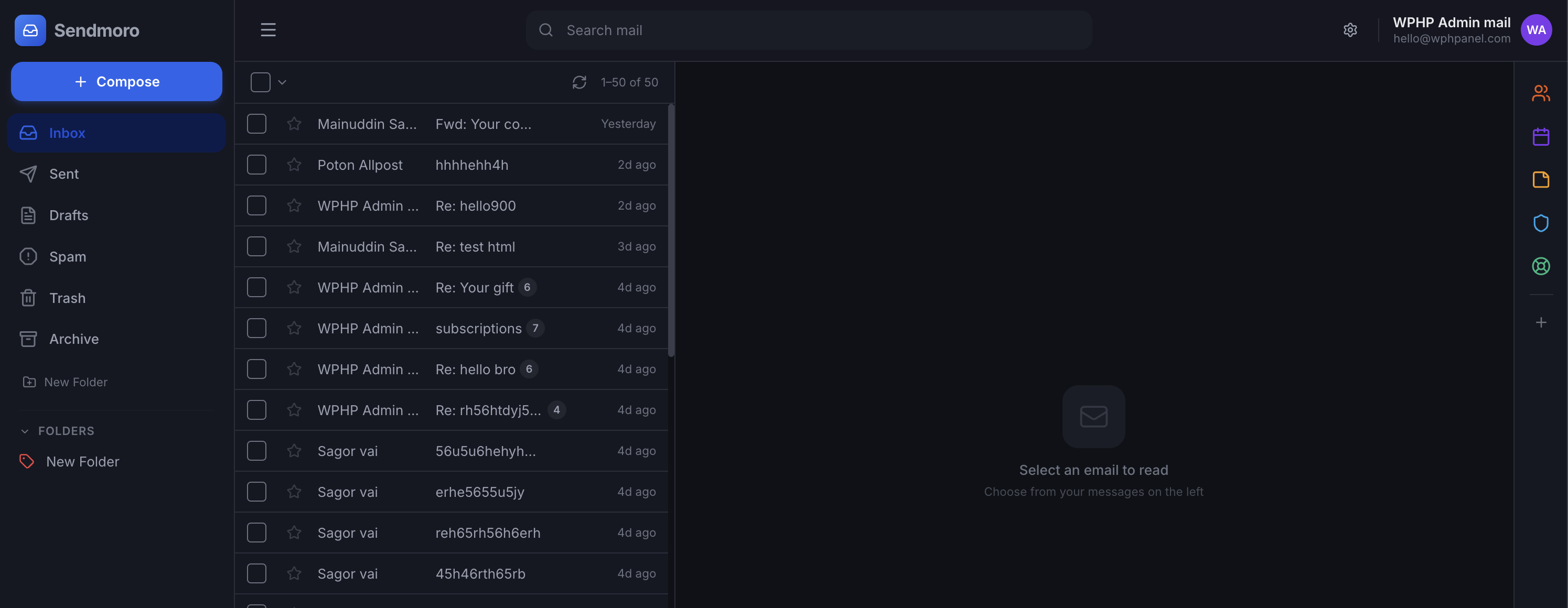Click the hamburger menu icon
The height and width of the screenshot is (608, 1568).
coord(268,29)
